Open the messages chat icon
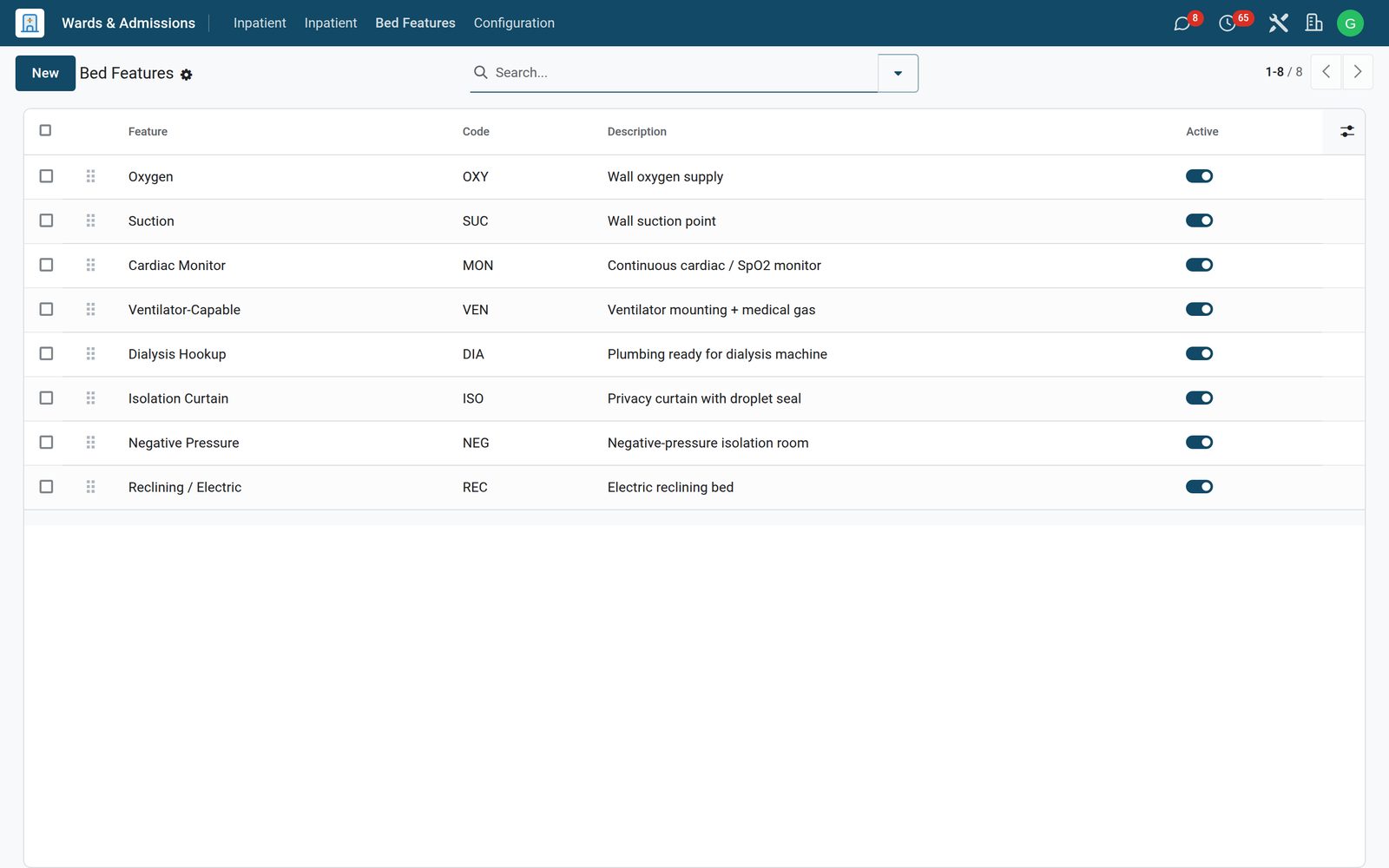The width and height of the screenshot is (1389, 868). 1182,23
